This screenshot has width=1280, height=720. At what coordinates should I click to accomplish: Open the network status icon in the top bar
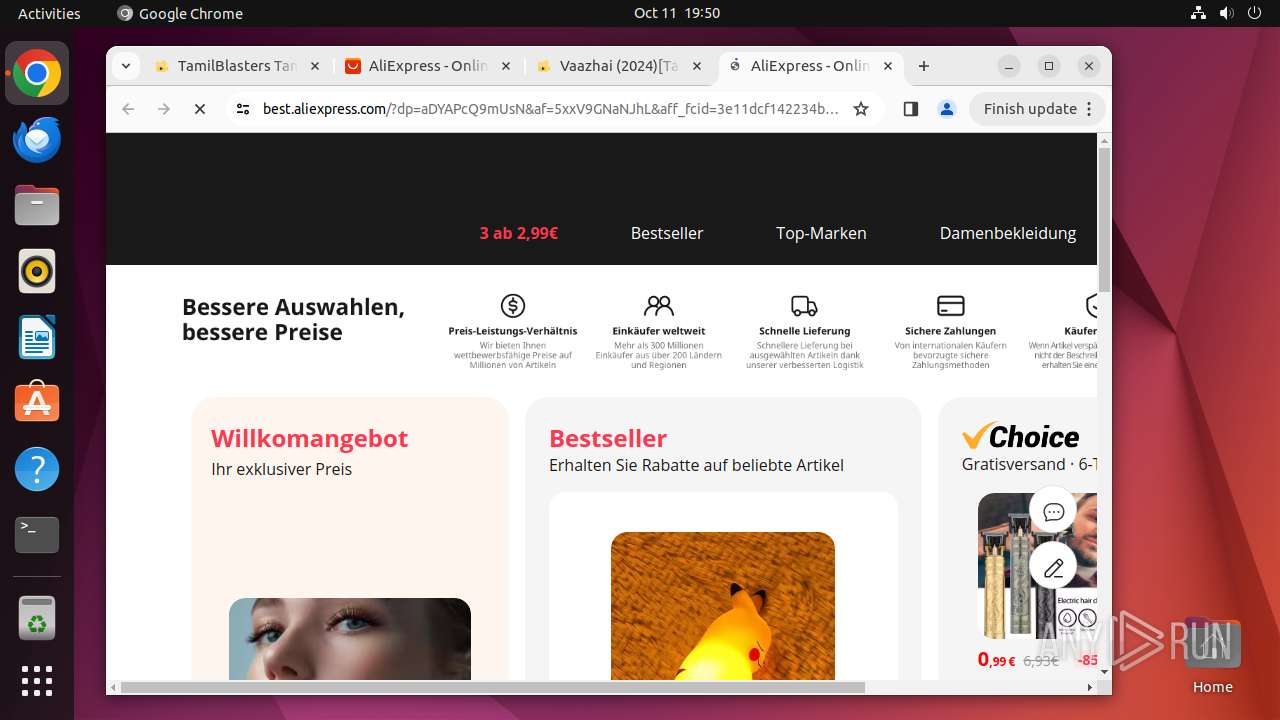tap(1198, 13)
